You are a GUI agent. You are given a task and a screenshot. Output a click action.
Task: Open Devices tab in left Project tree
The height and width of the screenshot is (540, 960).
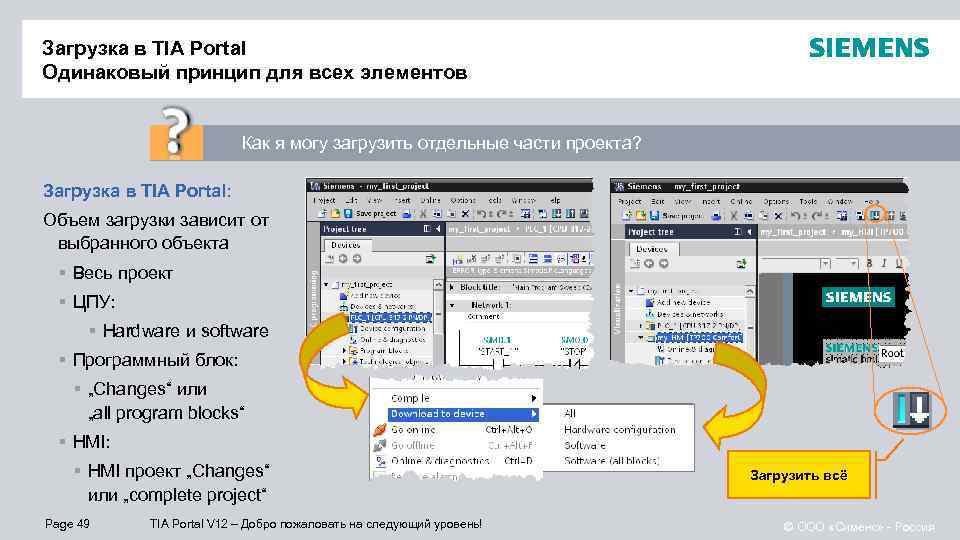click(x=345, y=245)
